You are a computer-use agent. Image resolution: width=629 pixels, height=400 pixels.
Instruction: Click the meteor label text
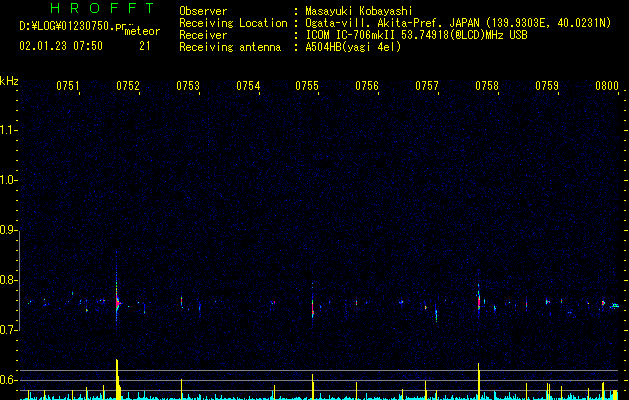tap(142, 31)
